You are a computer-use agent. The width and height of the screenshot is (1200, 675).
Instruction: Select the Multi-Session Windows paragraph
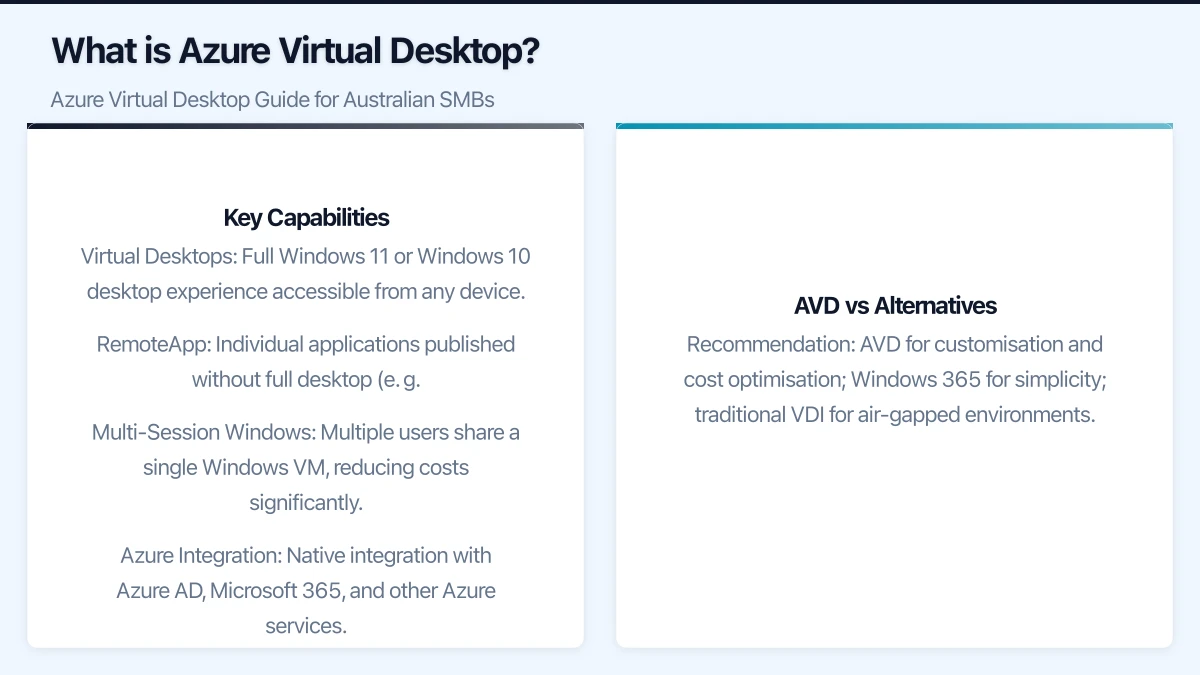click(306, 467)
